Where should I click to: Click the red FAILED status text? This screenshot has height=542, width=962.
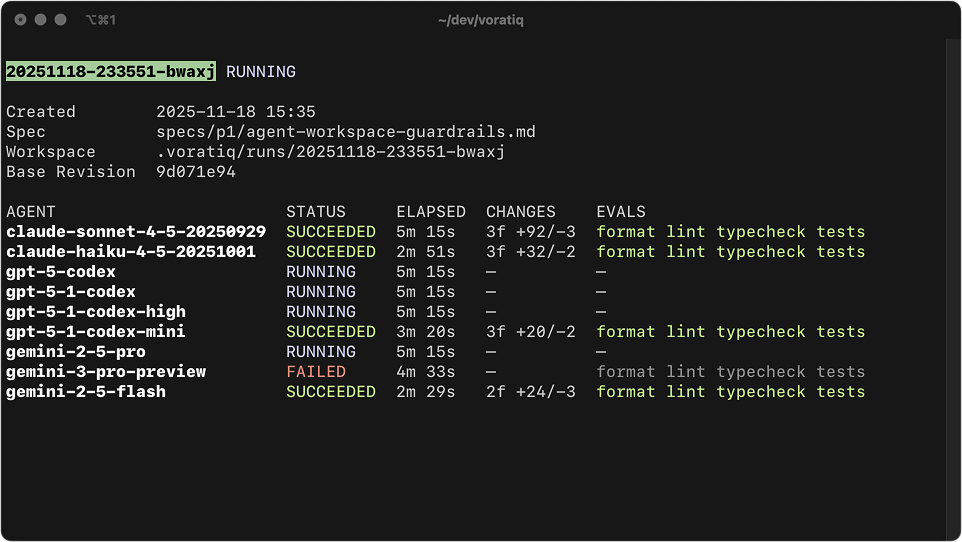(x=316, y=372)
